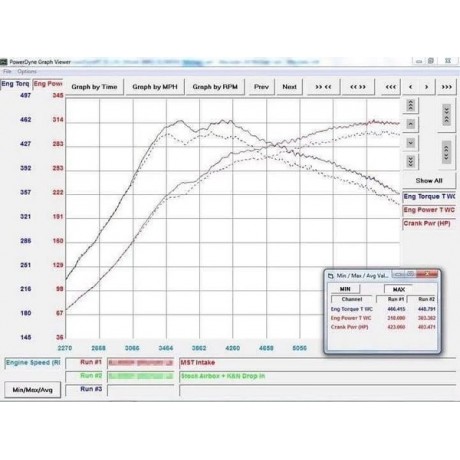Switch to the MIN tab in popup
Viewport: 460px width, 460px height.
coord(345,289)
